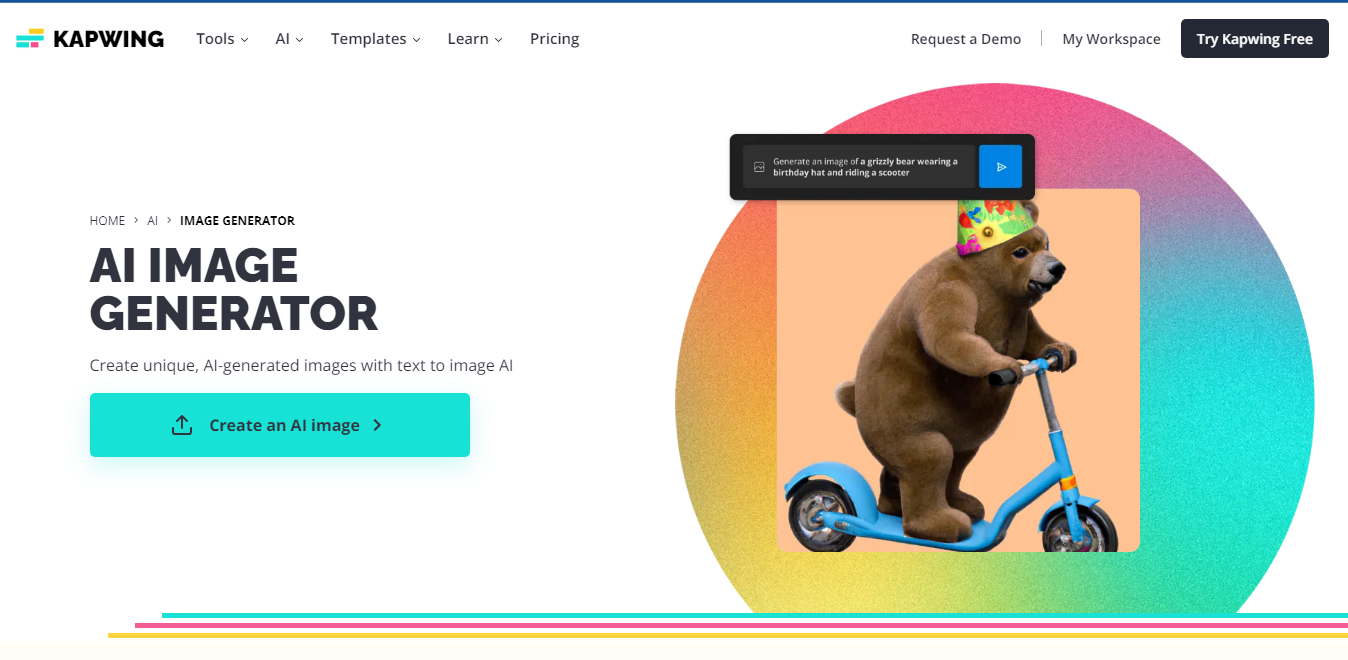The width and height of the screenshot is (1348, 660).
Task: Click the image icon in prompt box
Action: [x=759, y=167]
